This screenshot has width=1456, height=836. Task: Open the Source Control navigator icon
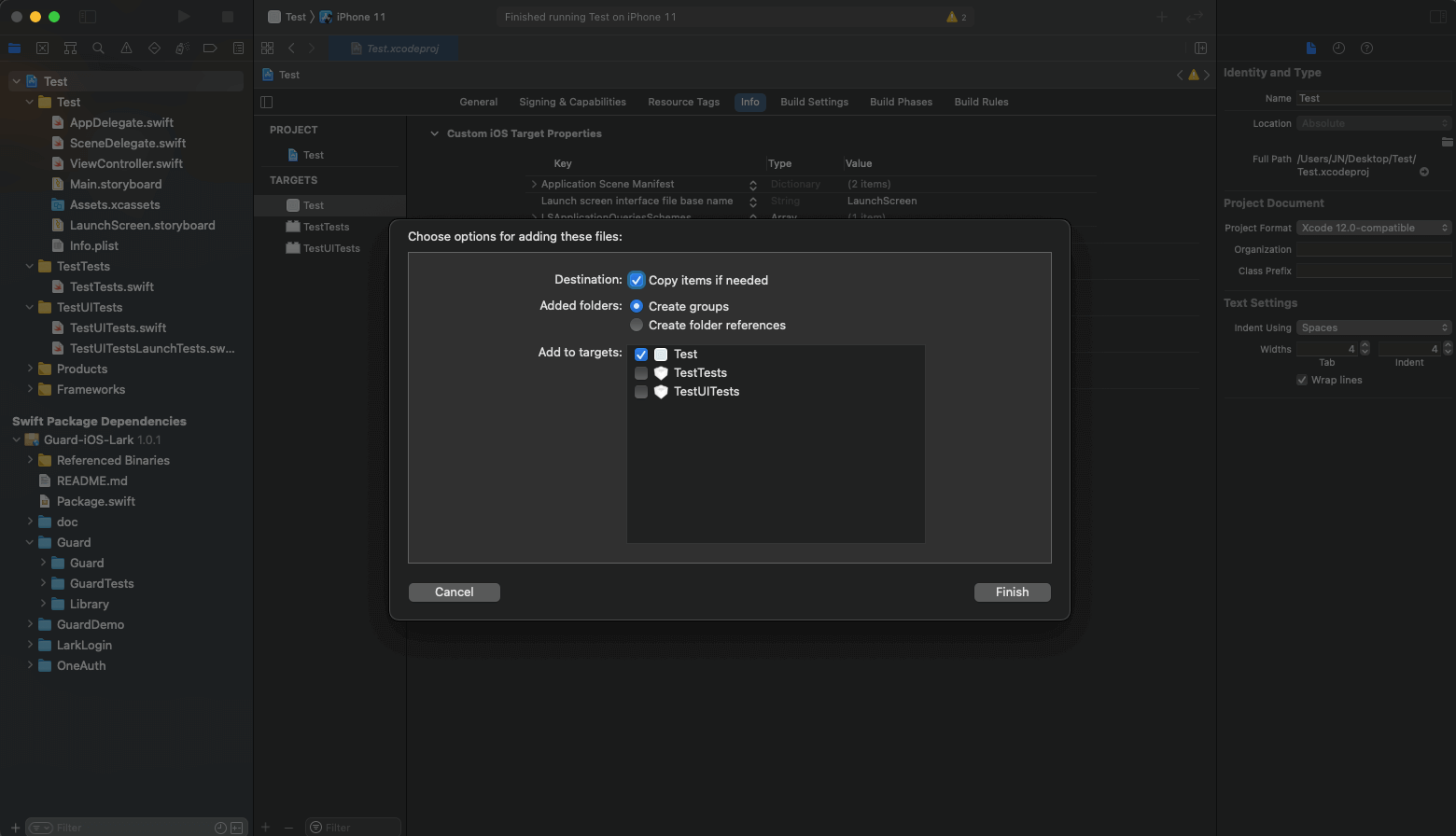[42, 49]
